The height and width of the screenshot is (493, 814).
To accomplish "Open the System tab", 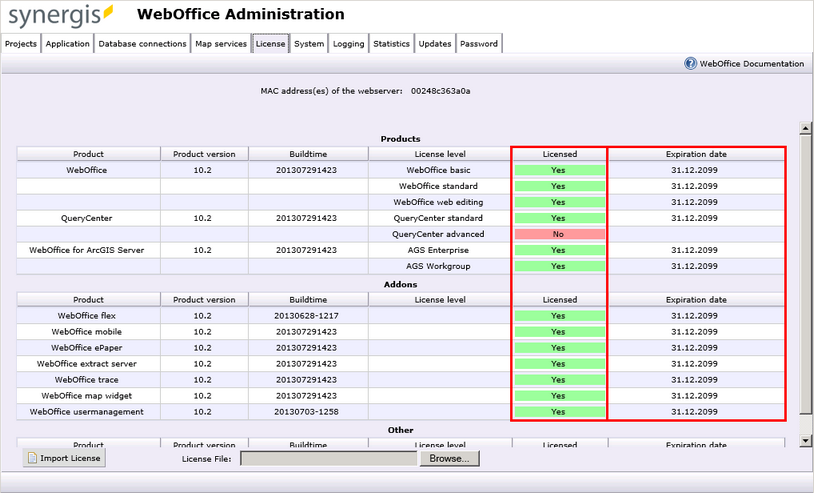I will coord(309,44).
